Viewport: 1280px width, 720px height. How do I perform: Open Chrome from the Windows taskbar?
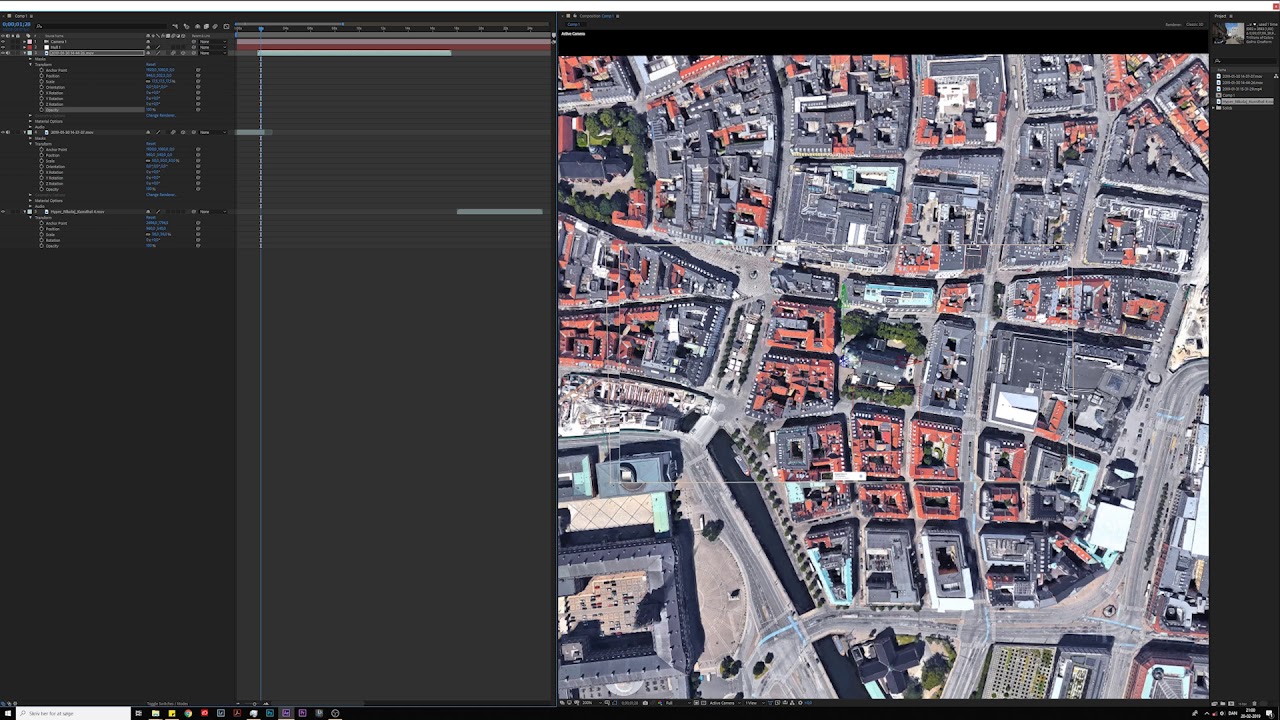(188, 713)
